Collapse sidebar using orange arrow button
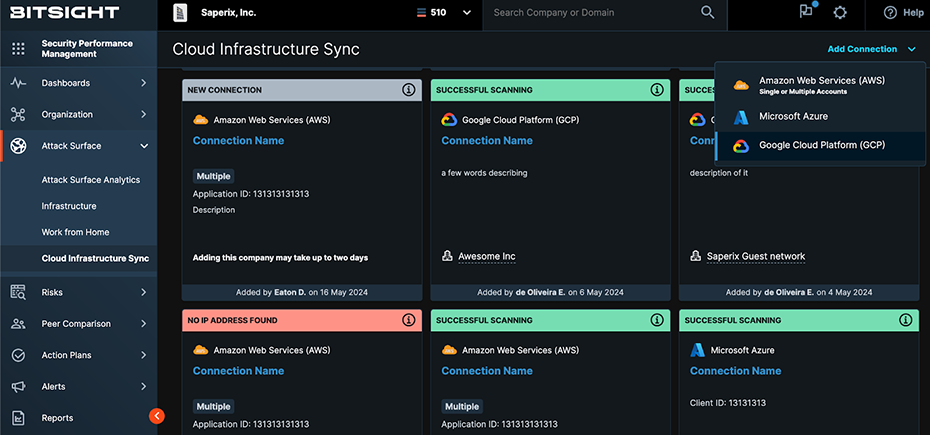The height and width of the screenshot is (435, 930). coord(156,416)
